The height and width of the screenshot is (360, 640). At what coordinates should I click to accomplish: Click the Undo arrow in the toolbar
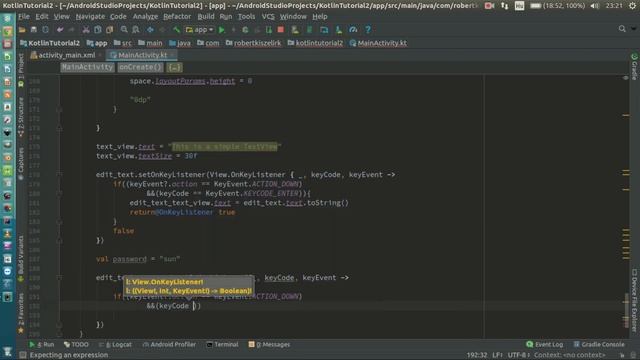tap(60, 30)
